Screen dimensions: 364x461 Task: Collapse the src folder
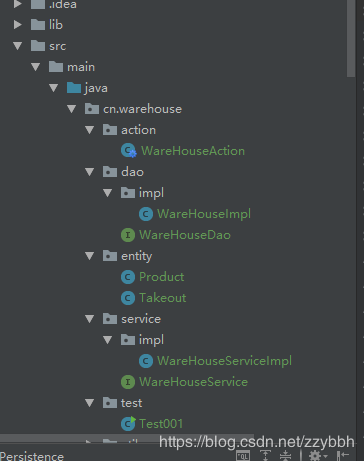18,46
